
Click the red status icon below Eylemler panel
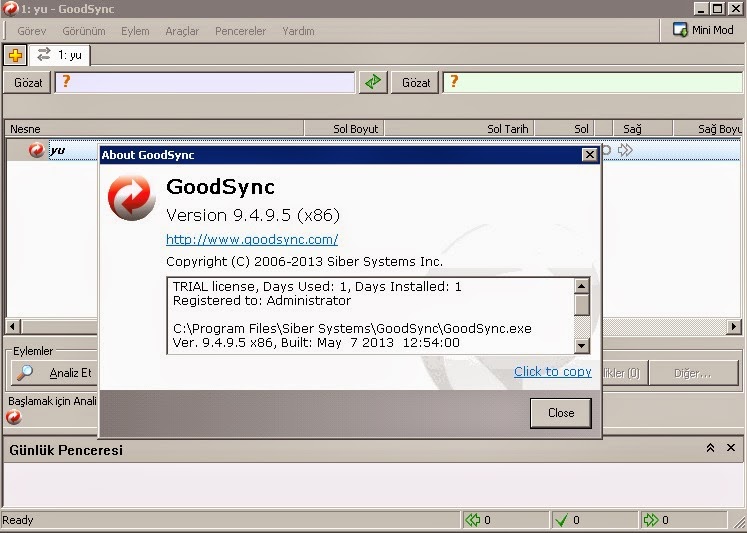(x=14, y=417)
